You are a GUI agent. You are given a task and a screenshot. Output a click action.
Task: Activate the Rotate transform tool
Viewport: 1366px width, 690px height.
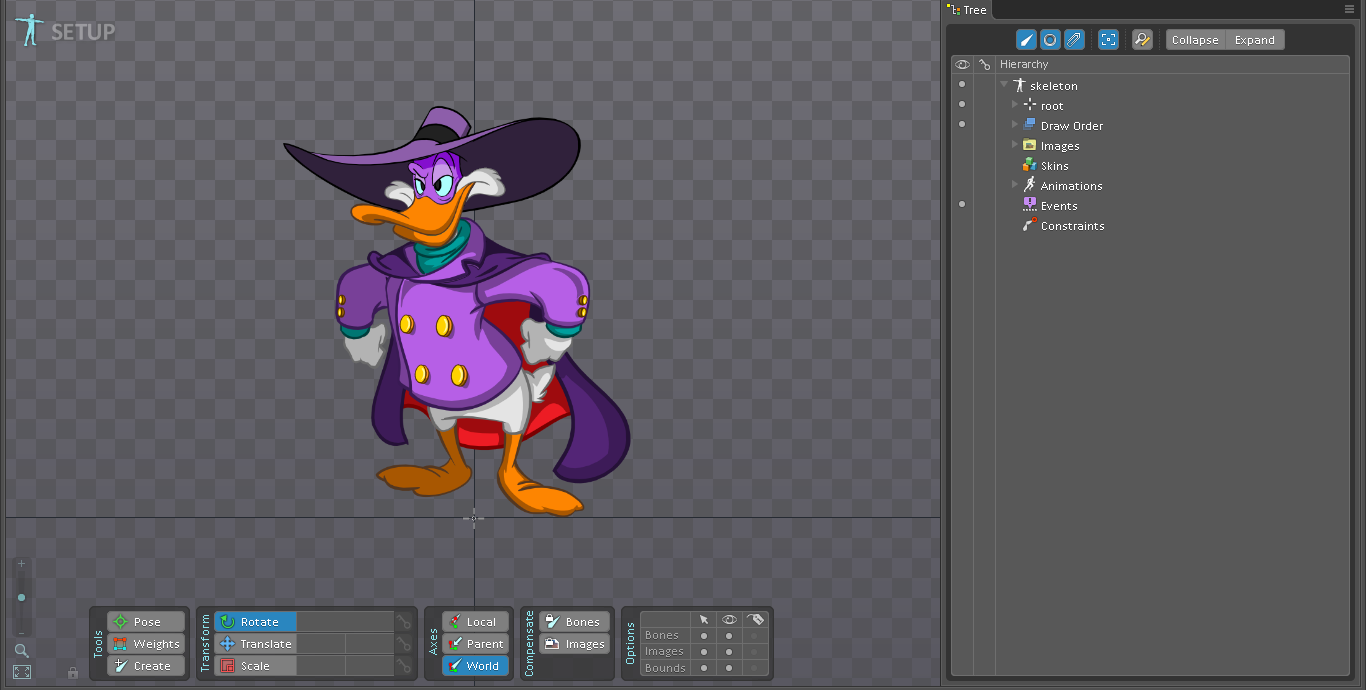pos(255,622)
